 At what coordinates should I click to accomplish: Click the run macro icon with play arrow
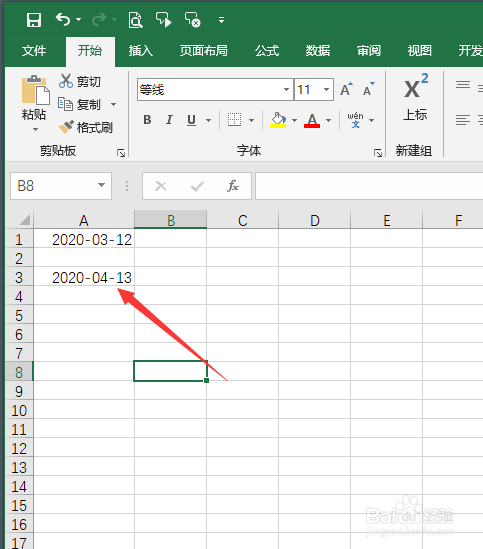(x=164, y=20)
